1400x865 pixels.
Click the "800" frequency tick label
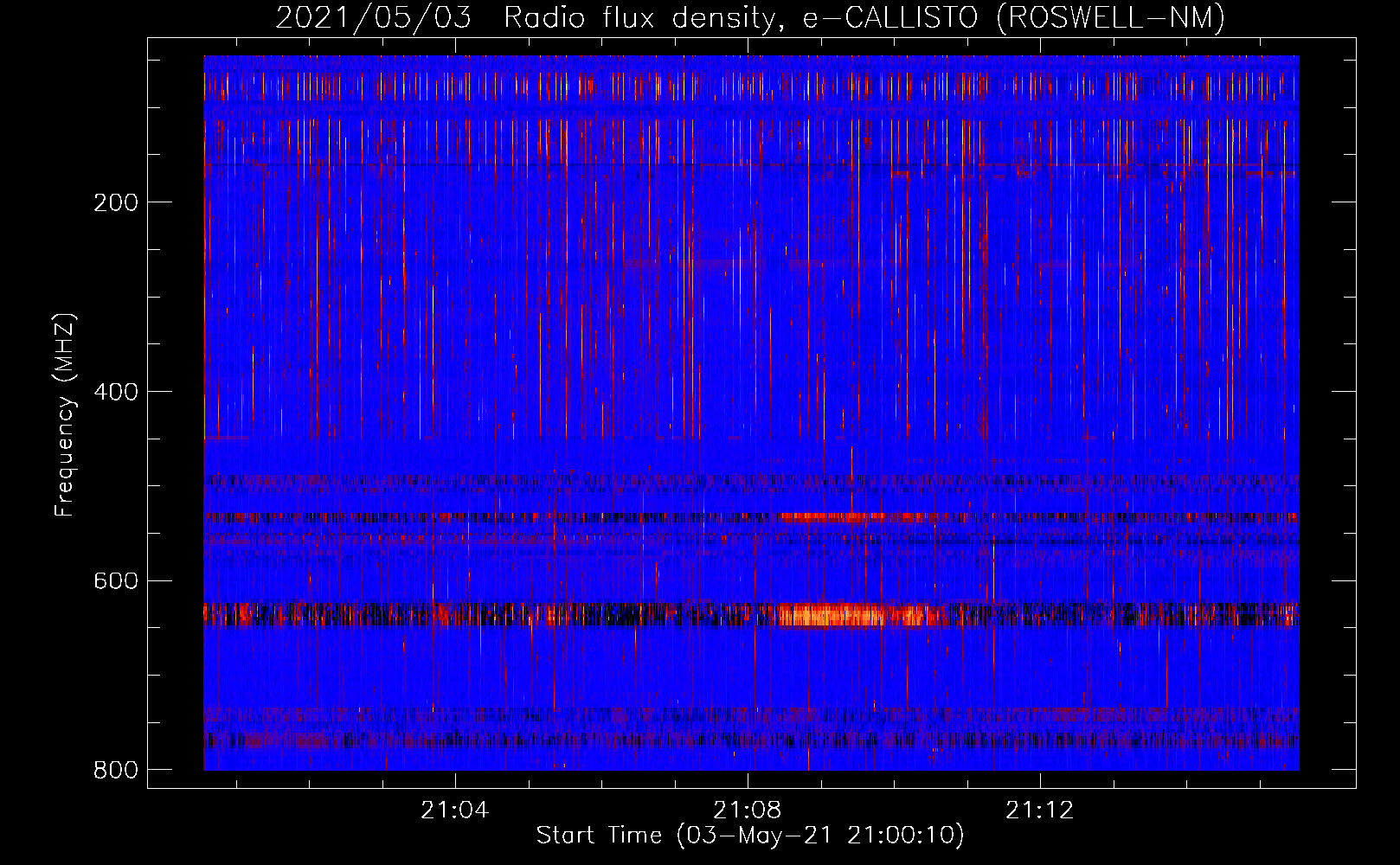click(116, 770)
